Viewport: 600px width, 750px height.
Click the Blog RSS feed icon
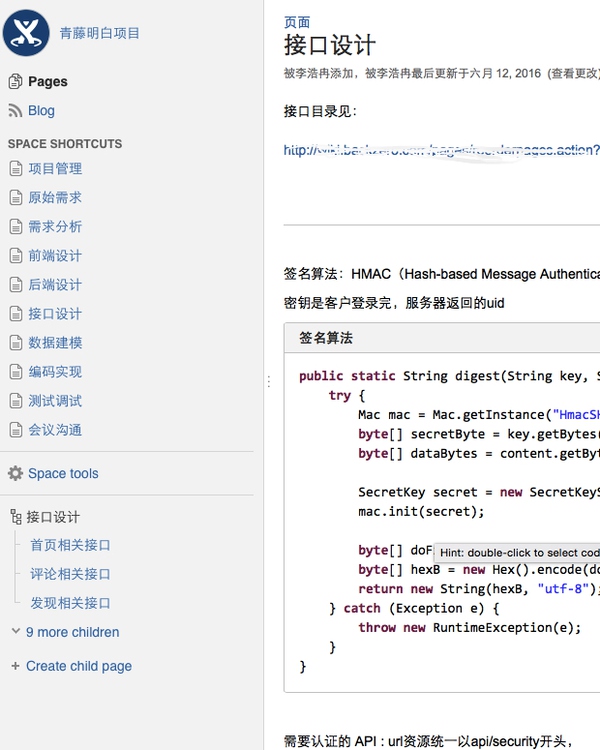click(x=15, y=110)
